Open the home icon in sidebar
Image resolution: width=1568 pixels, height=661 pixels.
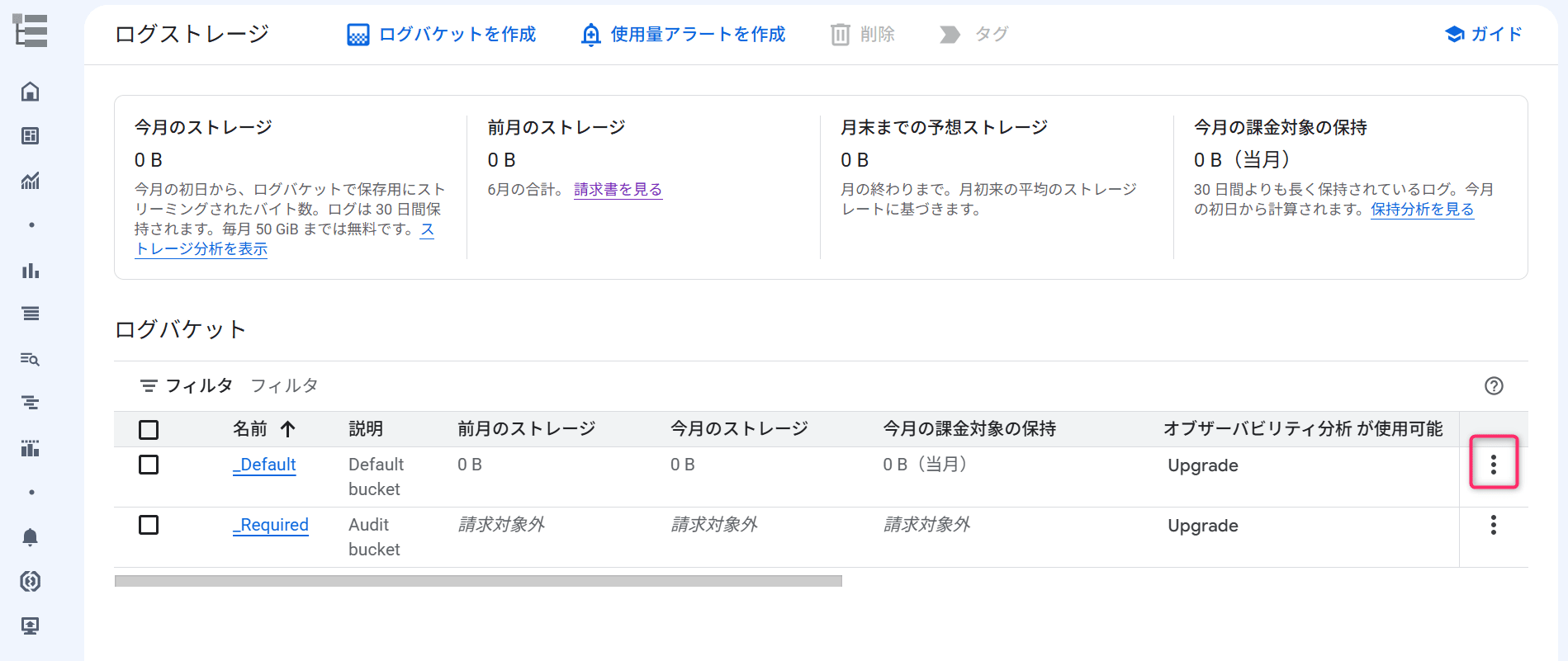pos(31,92)
